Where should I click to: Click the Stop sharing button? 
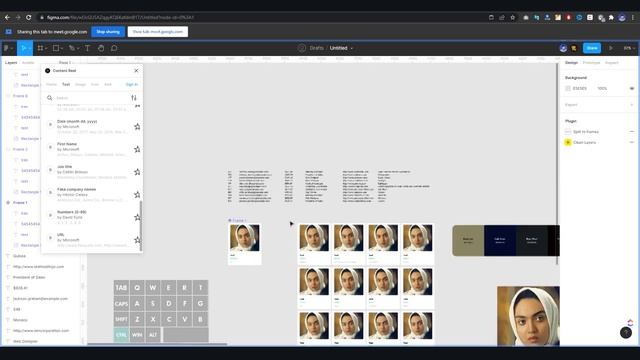point(108,32)
